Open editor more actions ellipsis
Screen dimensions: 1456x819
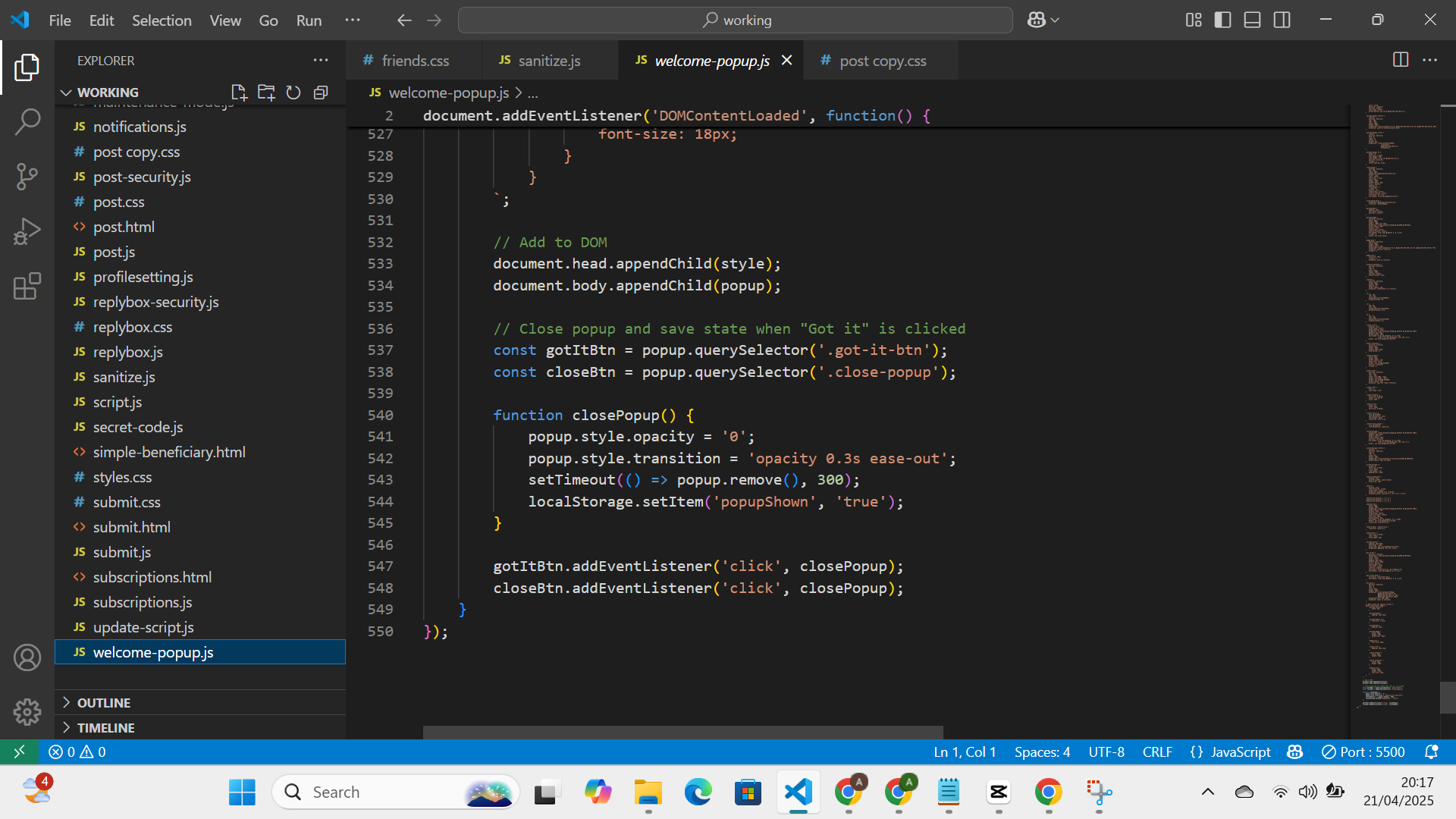1429,60
